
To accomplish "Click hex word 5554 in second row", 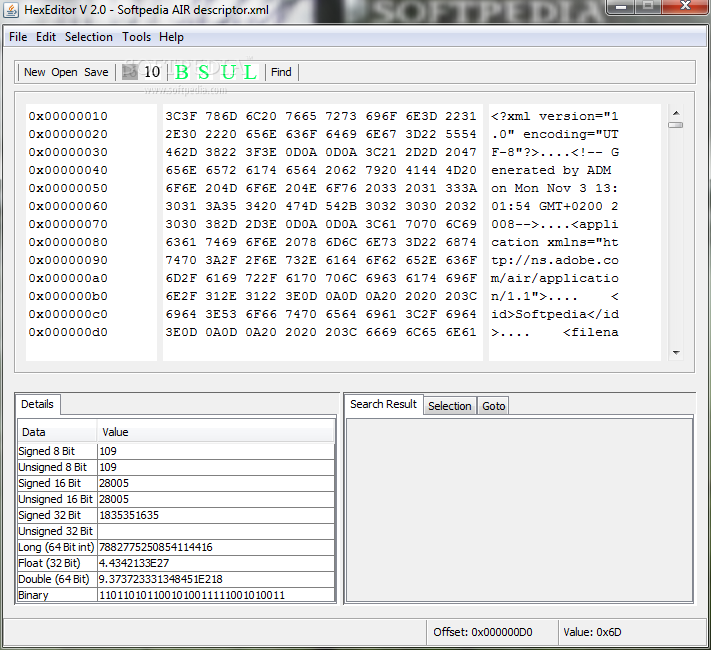I will tap(461, 134).
